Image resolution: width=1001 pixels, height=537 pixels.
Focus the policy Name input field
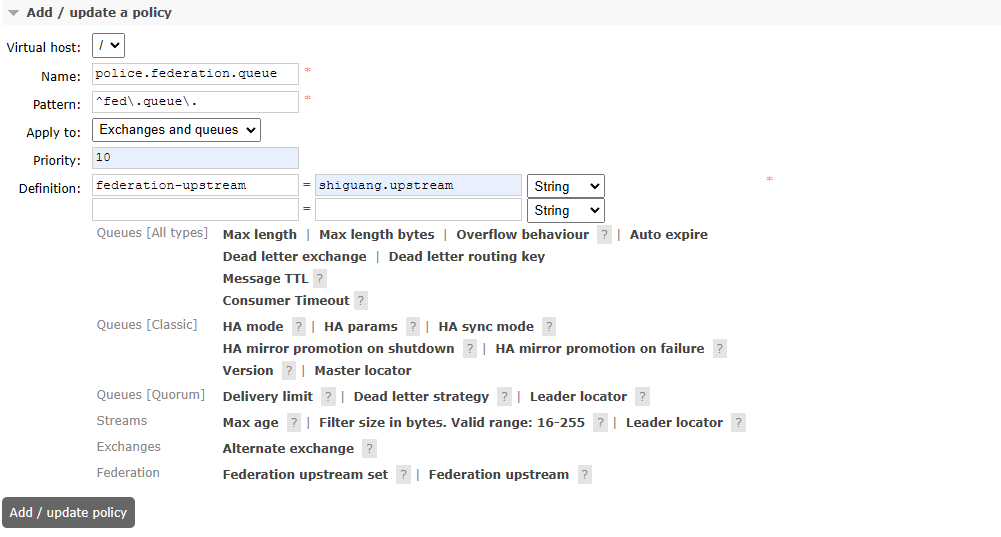(x=195, y=73)
